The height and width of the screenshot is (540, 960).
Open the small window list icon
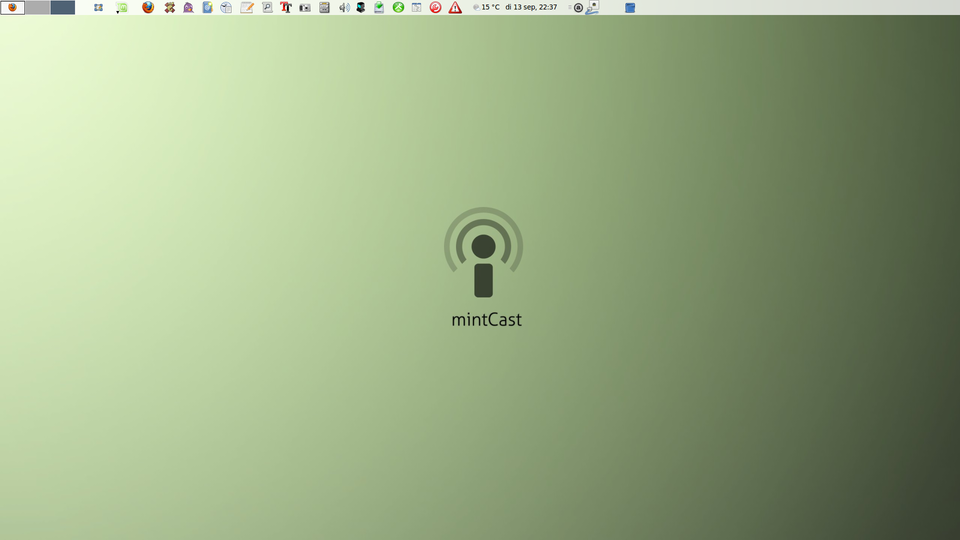click(x=416, y=7)
